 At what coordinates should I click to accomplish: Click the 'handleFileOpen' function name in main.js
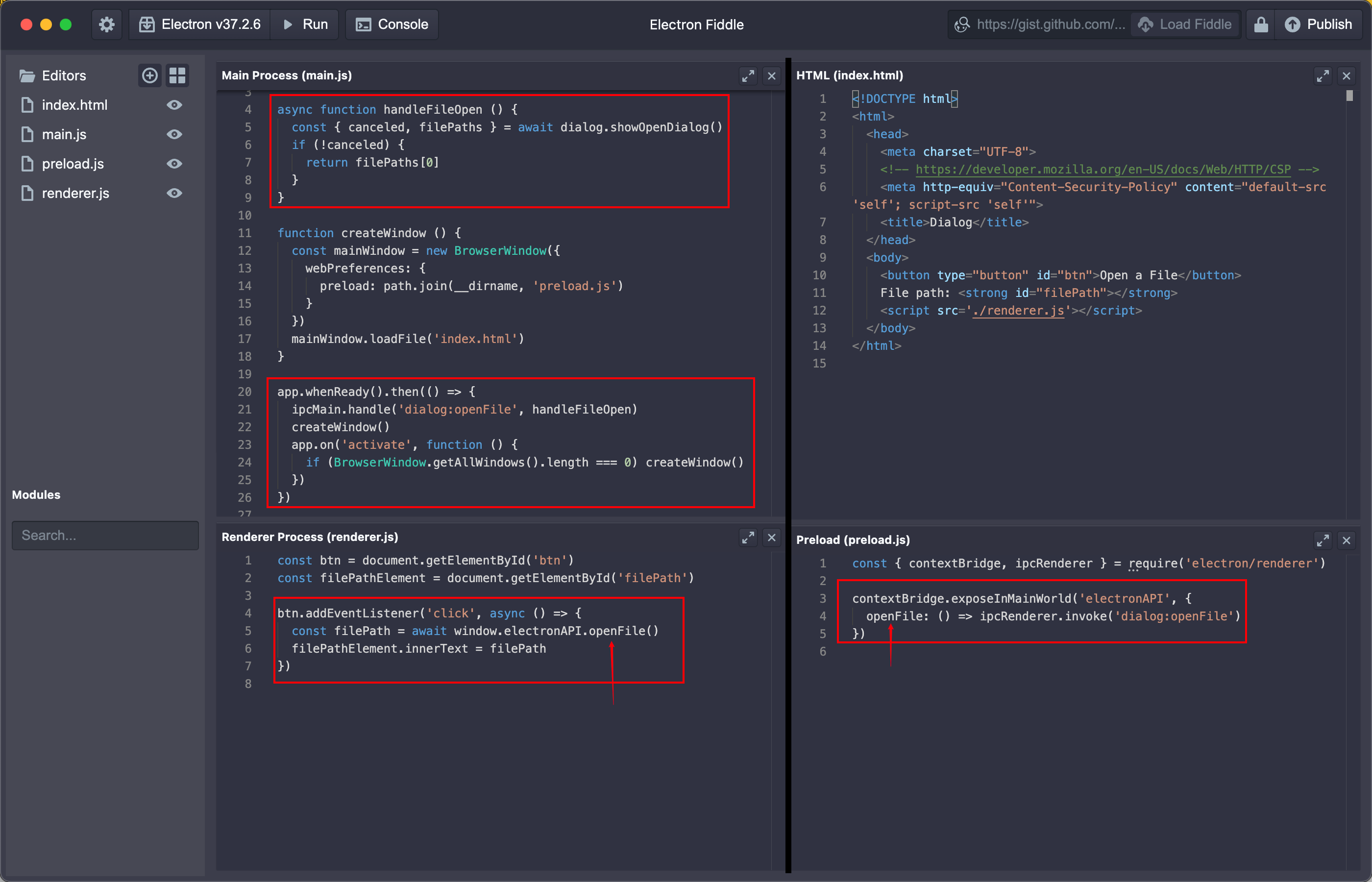coord(433,109)
